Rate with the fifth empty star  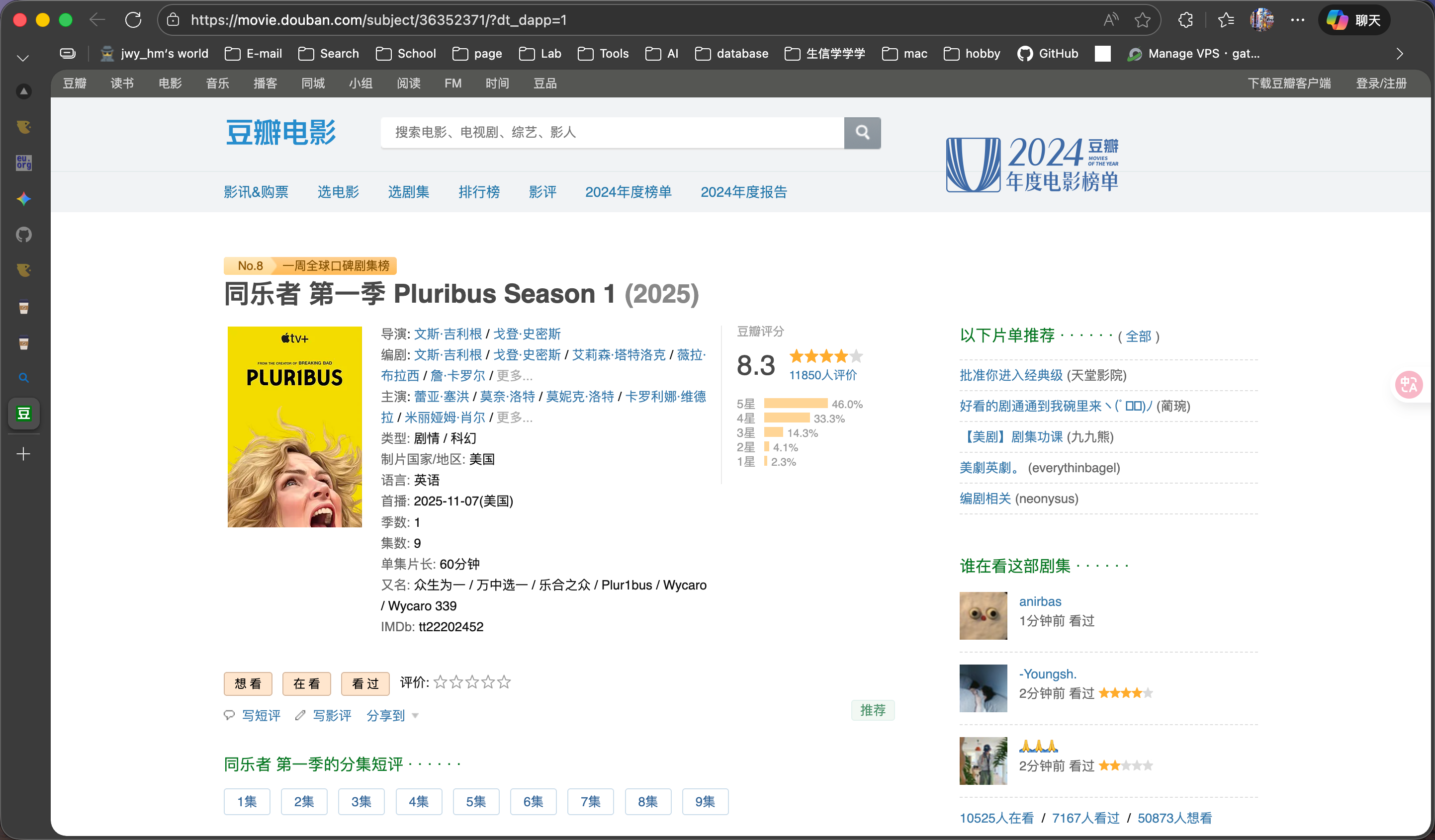(x=504, y=682)
